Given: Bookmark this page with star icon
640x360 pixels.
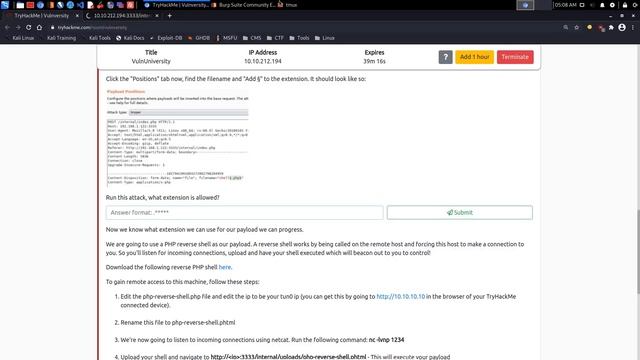Looking at the screenshot, I should [x=576, y=27].
